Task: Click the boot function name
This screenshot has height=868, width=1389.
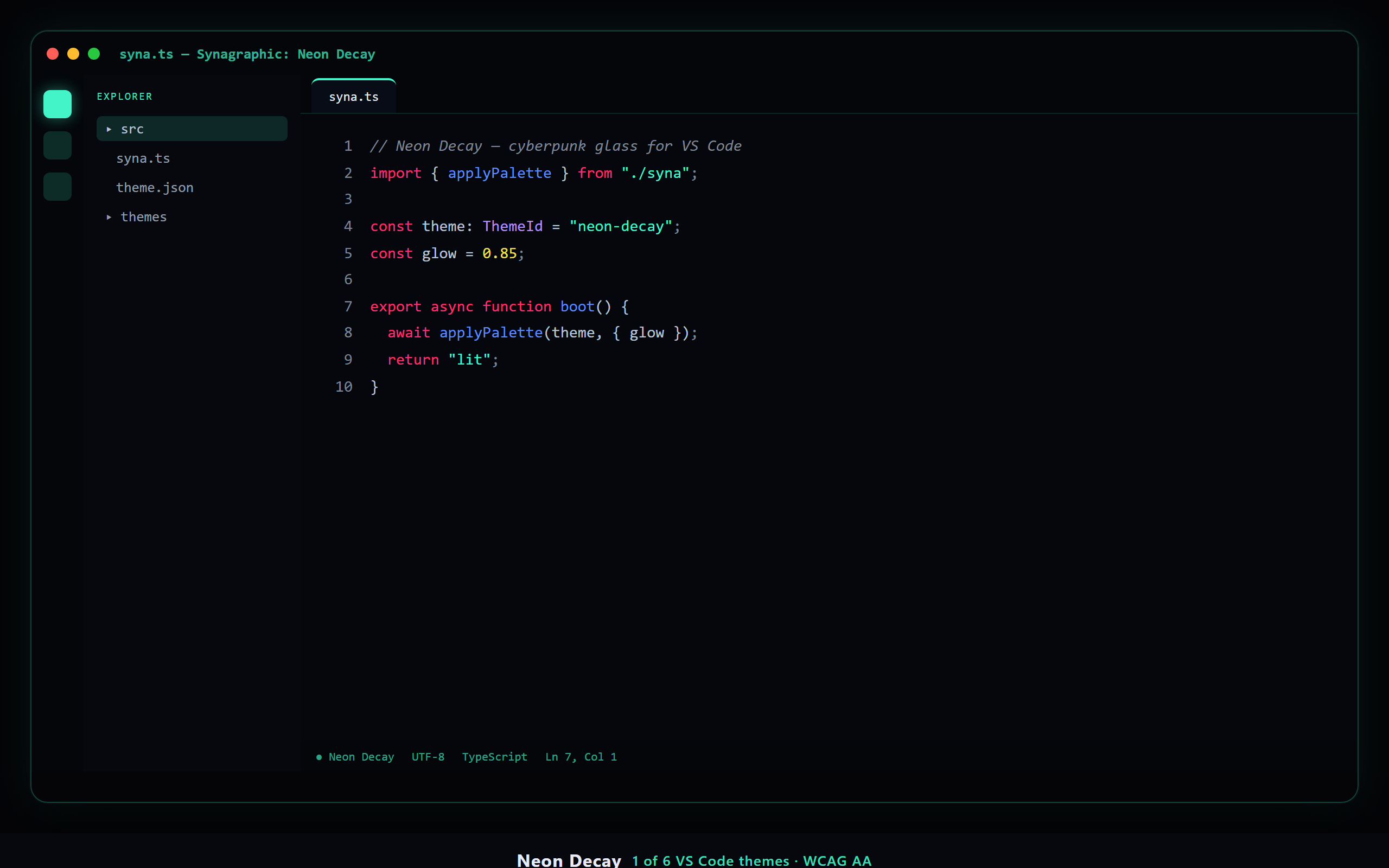Action: coord(577,307)
